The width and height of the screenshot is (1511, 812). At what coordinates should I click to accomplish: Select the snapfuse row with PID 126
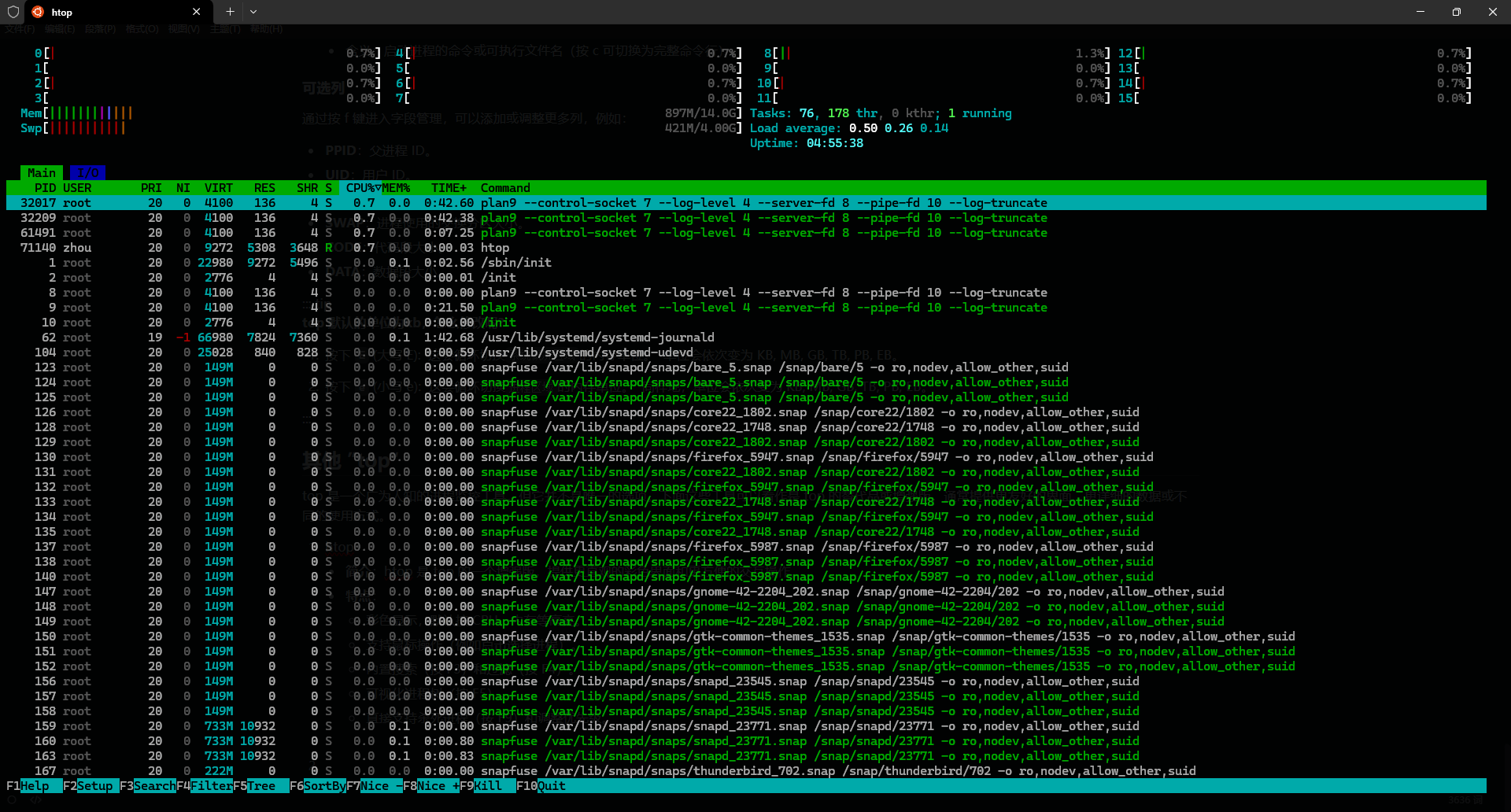click(x=746, y=412)
